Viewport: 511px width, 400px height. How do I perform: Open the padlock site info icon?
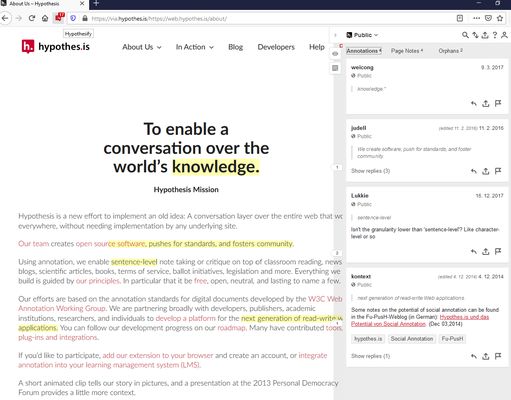click(x=85, y=18)
